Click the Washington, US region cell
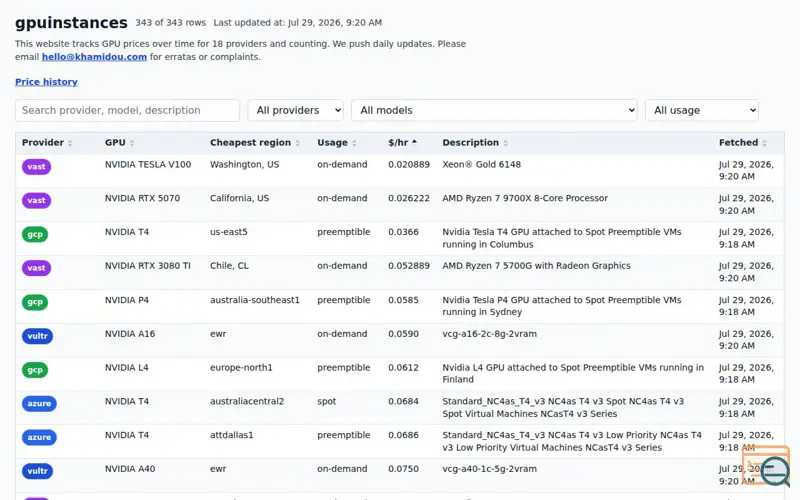800x500 pixels. (244, 164)
